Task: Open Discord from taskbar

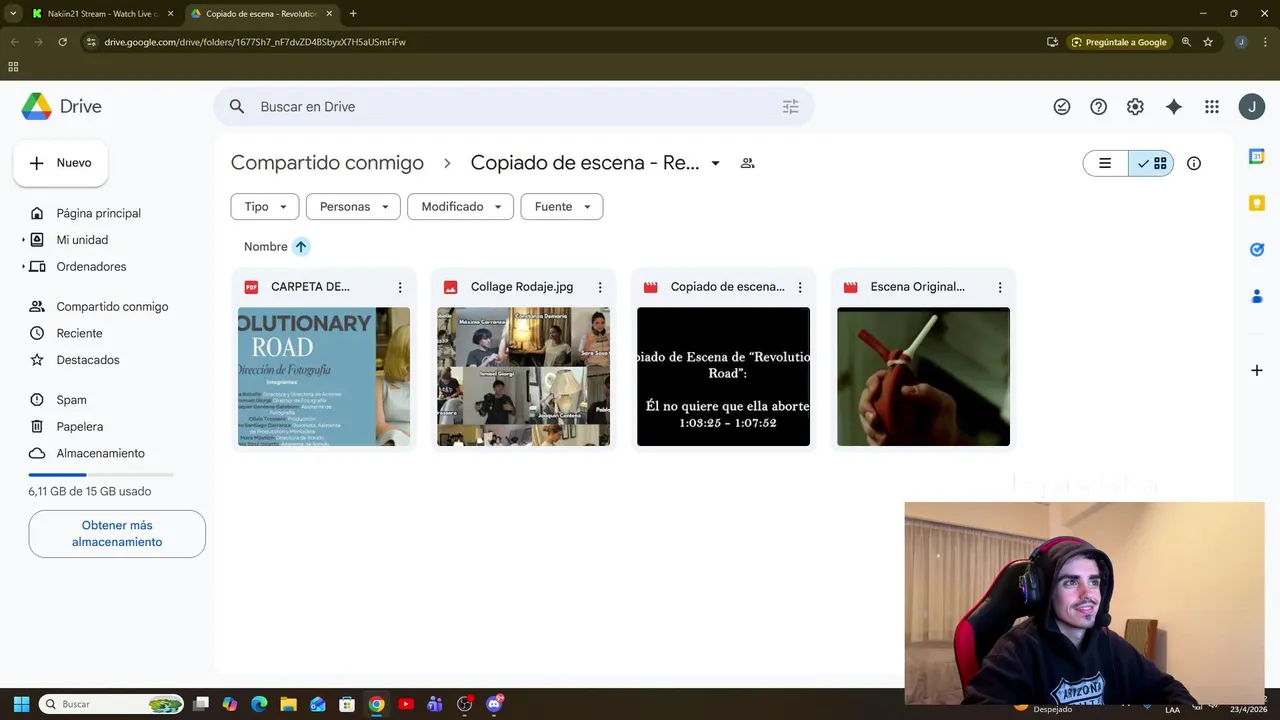Action: [x=494, y=704]
